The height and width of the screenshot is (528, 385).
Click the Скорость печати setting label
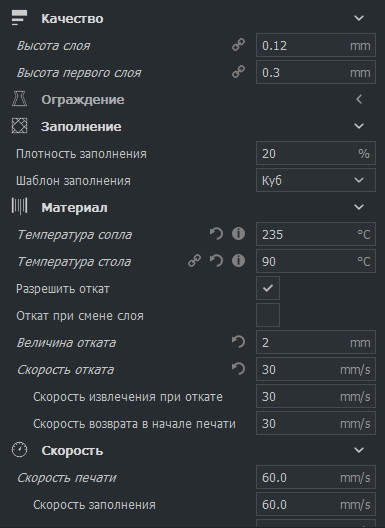tap(67, 478)
